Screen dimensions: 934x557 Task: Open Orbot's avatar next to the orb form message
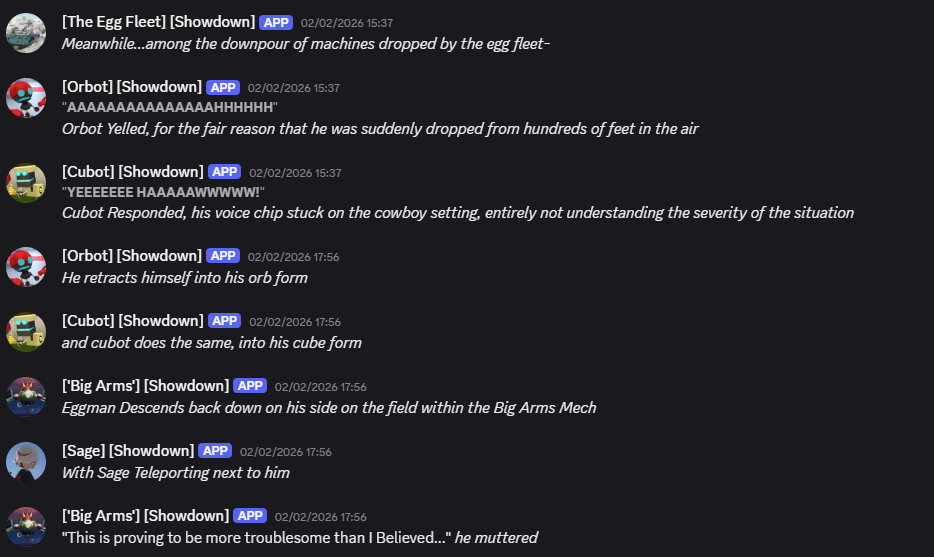[x=26, y=267]
